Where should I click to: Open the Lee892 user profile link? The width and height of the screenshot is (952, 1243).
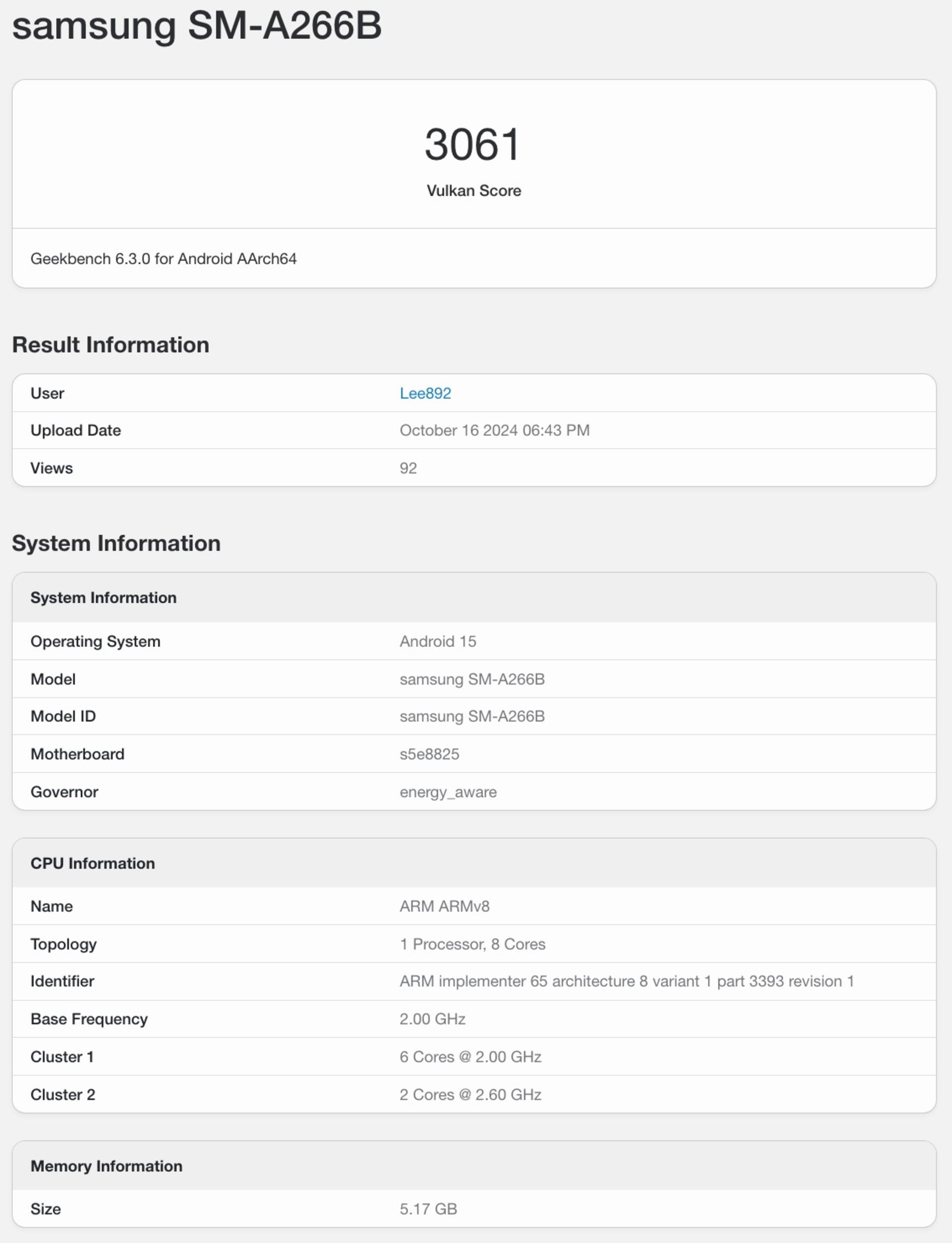pos(425,393)
